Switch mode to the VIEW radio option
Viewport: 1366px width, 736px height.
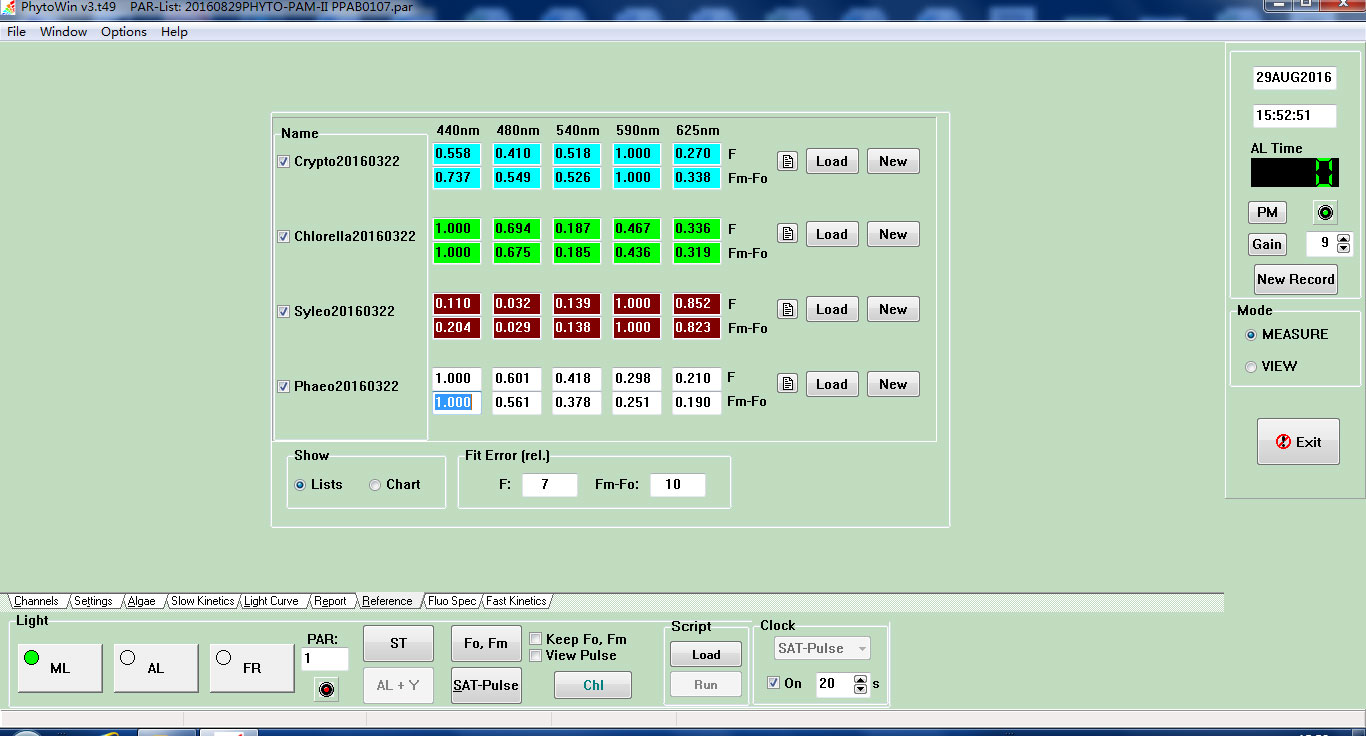[x=1251, y=367]
